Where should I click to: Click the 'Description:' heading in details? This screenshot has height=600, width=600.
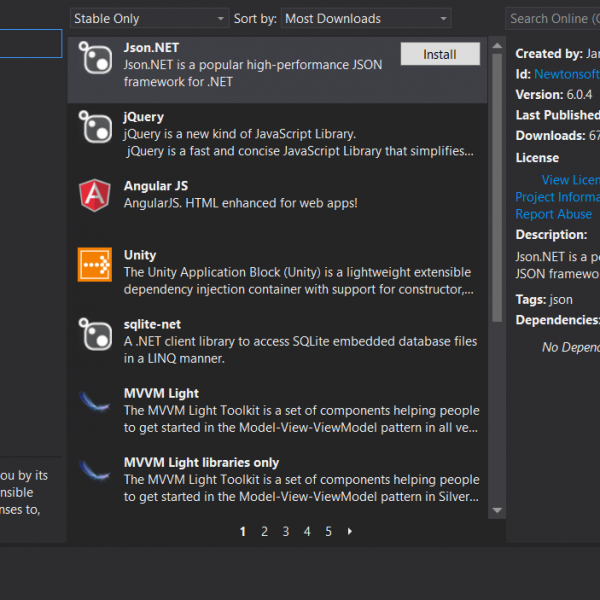(x=551, y=235)
